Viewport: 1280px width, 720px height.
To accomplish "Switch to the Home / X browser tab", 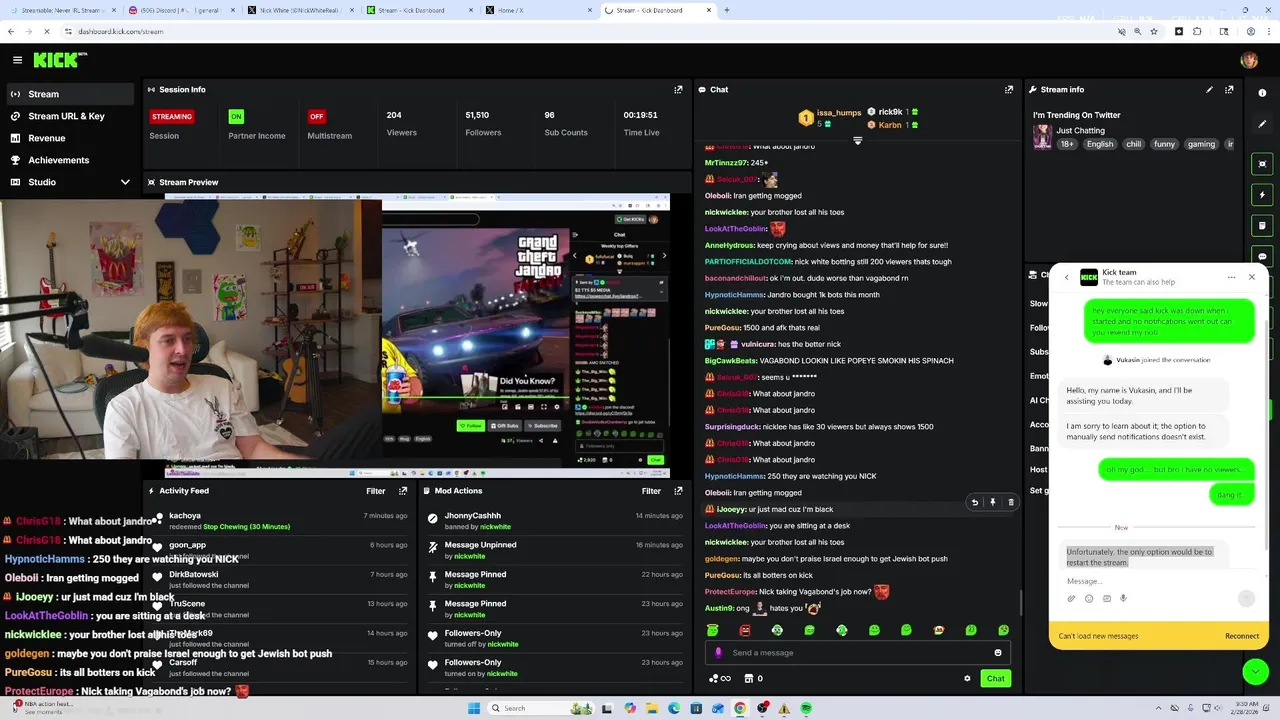I will 540,10.
